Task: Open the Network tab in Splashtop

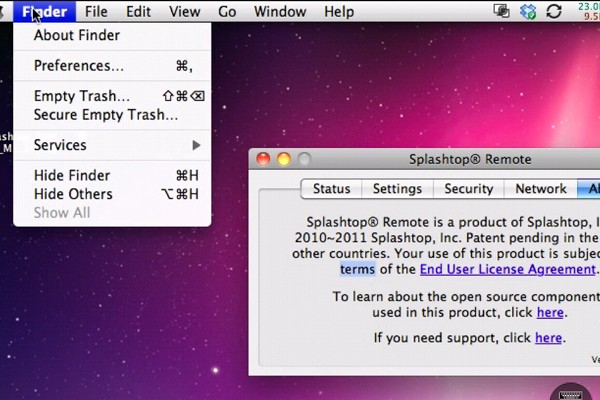Action: point(541,189)
